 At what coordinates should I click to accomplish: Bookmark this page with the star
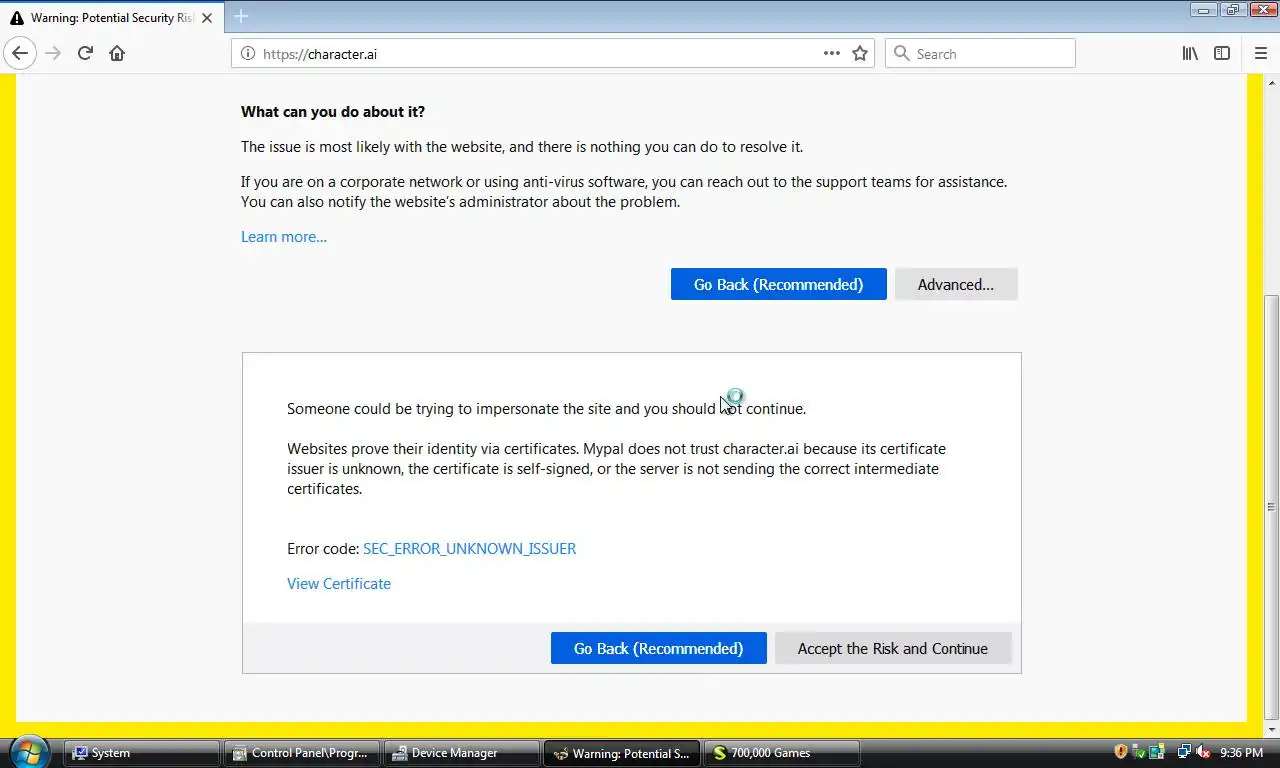(x=860, y=53)
